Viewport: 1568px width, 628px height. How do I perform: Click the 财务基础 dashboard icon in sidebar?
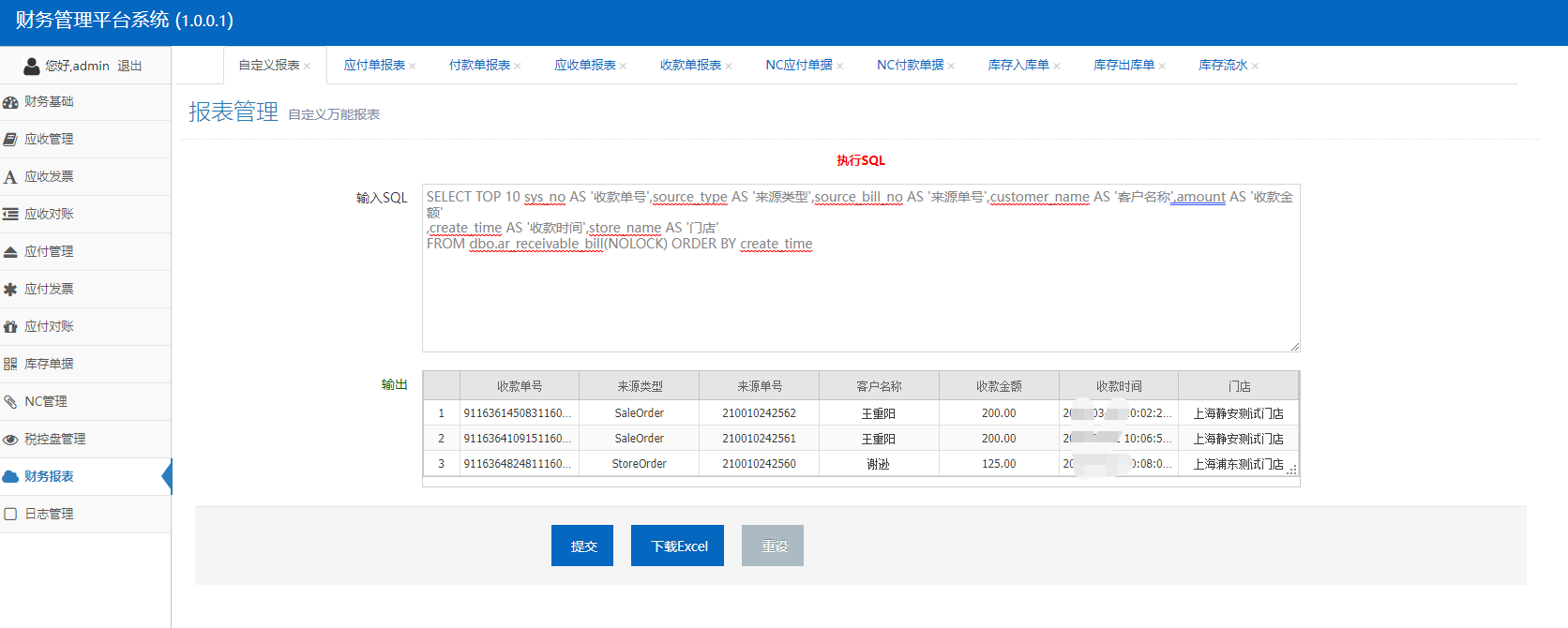click(10, 102)
